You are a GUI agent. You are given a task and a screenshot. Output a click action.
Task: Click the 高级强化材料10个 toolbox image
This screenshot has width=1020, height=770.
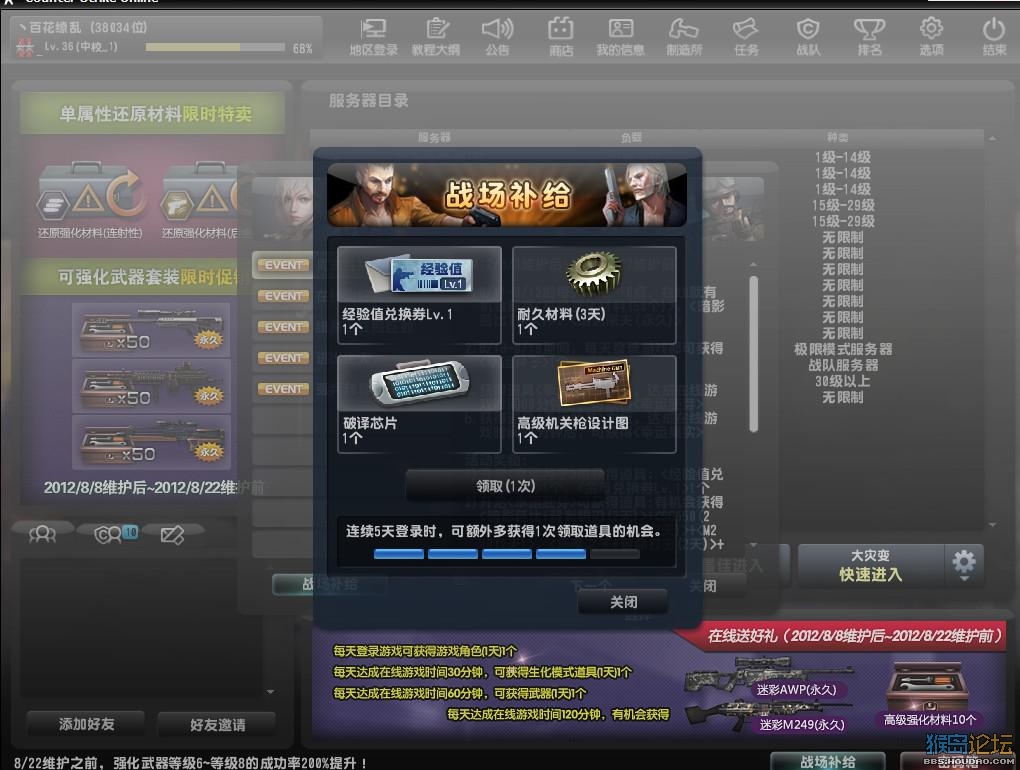[x=928, y=686]
